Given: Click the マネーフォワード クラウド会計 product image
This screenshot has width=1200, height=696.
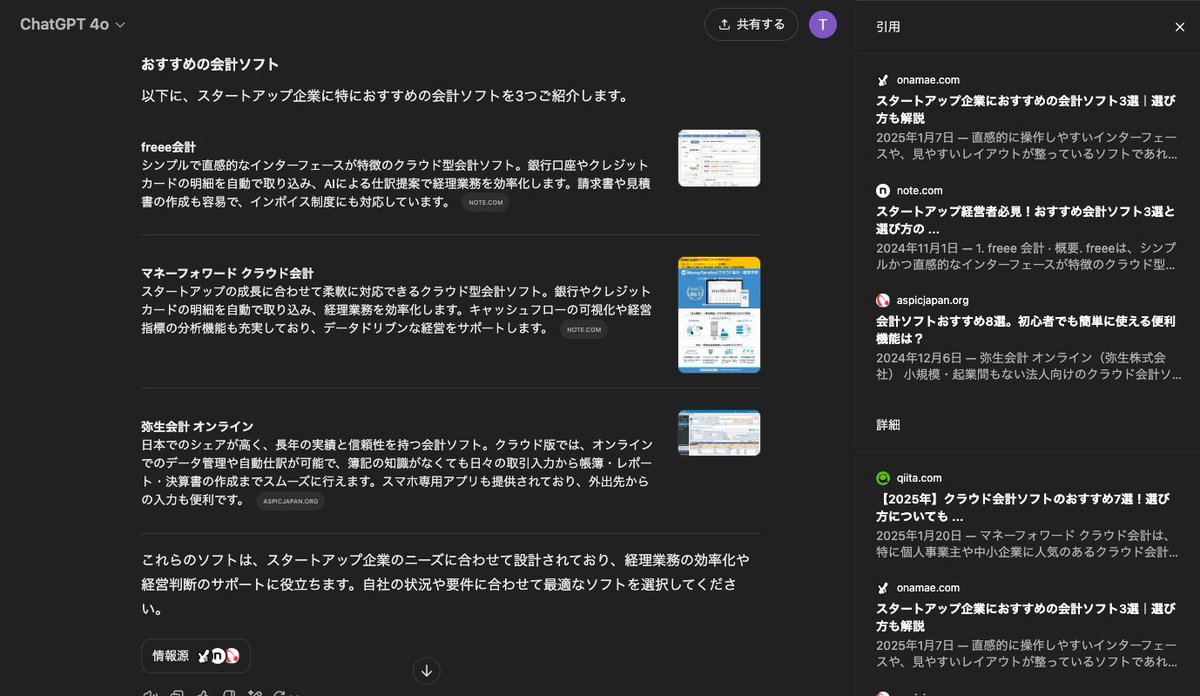Looking at the screenshot, I should pyautogui.click(x=717, y=314).
